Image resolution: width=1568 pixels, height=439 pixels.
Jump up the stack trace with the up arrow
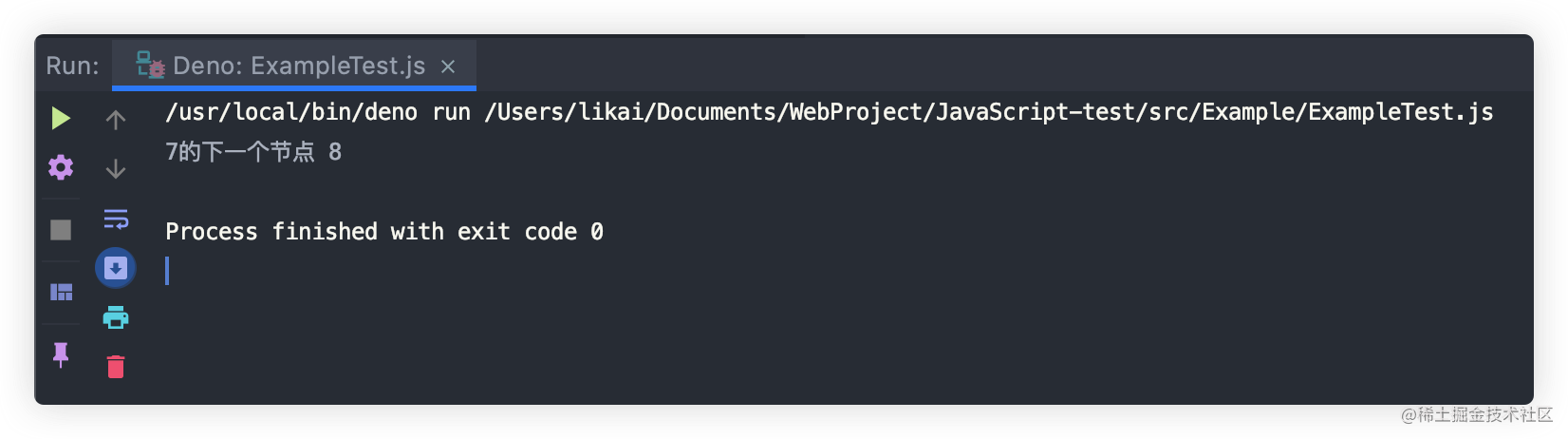(x=116, y=120)
